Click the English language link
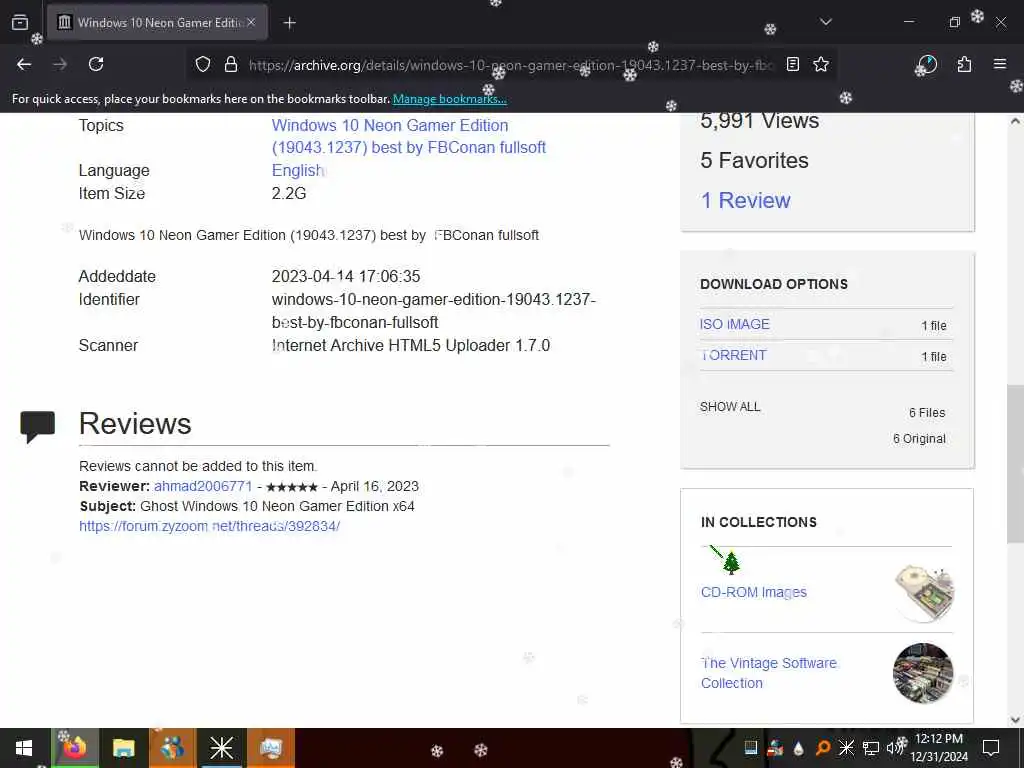The width and height of the screenshot is (1024, 768). [x=298, y=170]
